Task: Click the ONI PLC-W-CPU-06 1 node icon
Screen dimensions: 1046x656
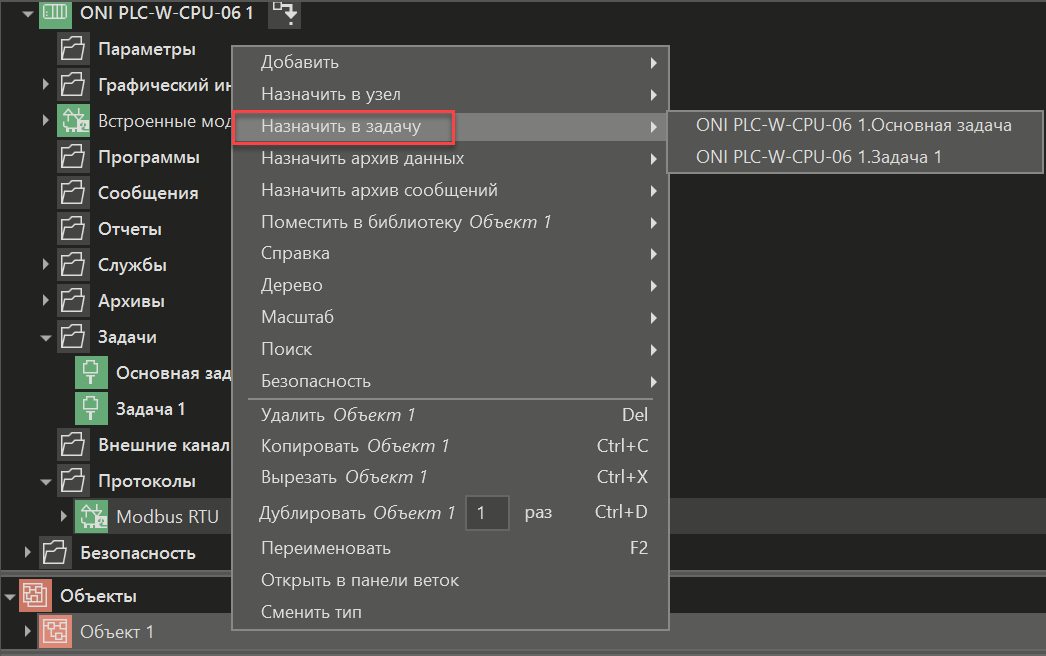Action: 55,13
